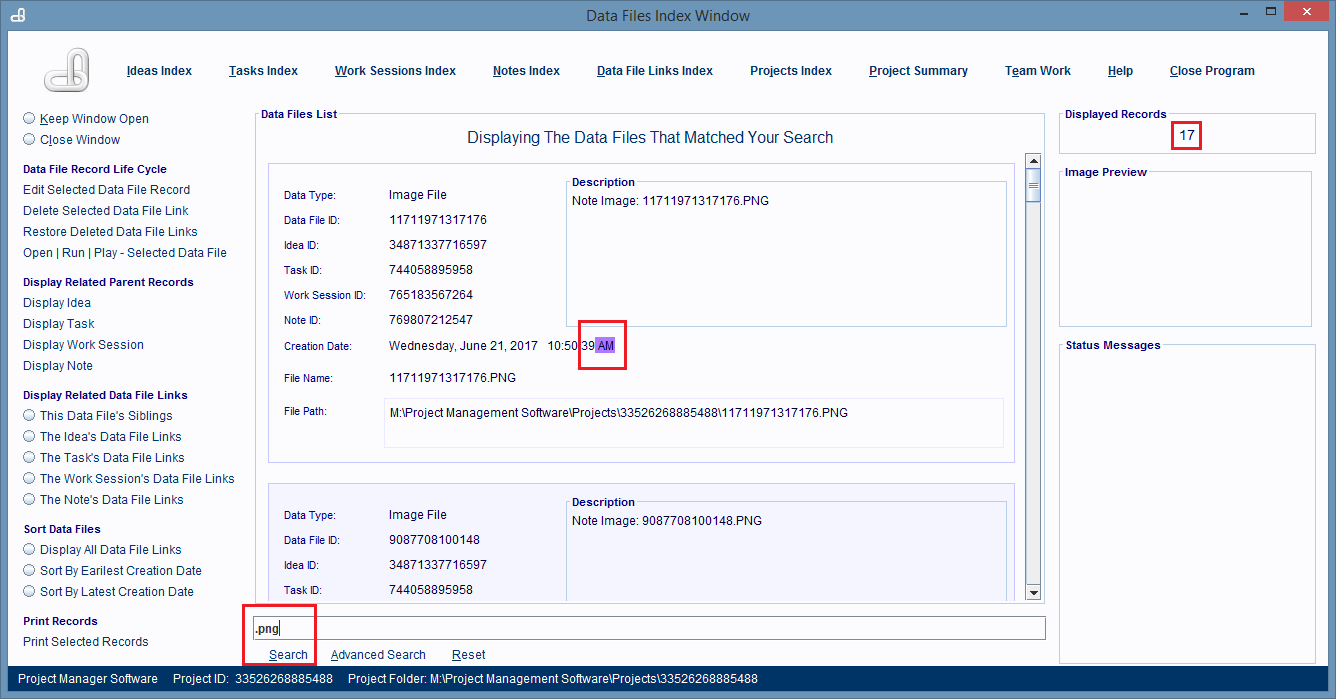Click the scrollbar down arrow in list
Viewport: 1336px width, 699px height.
[1033, 592]
